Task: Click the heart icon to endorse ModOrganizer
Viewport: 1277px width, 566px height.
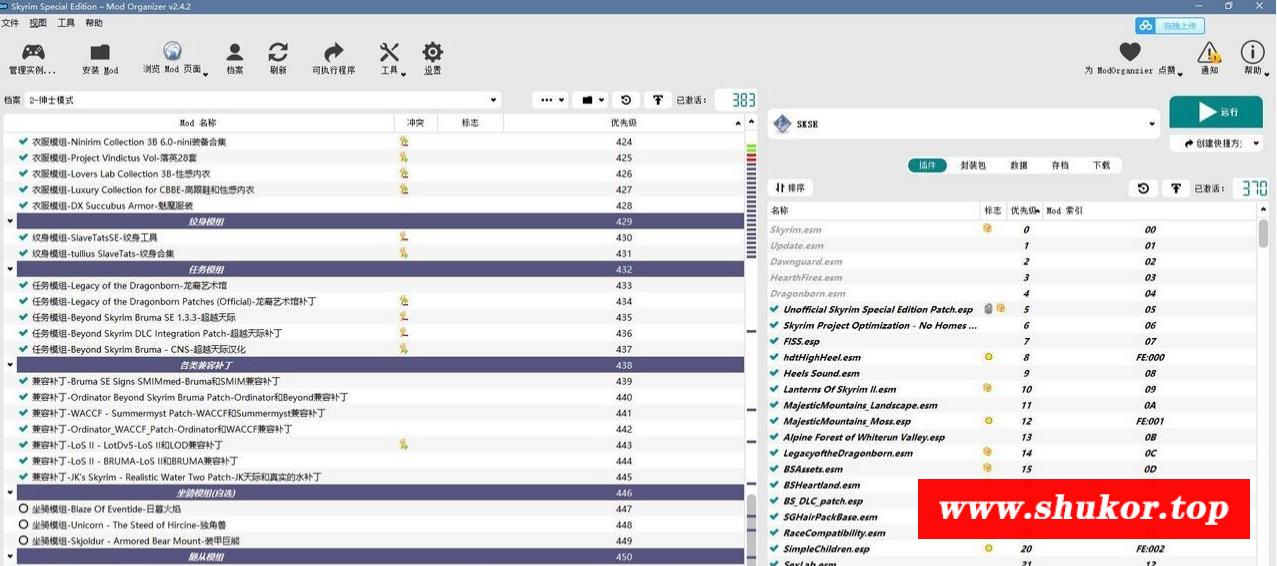Action: pos(1130,52)
